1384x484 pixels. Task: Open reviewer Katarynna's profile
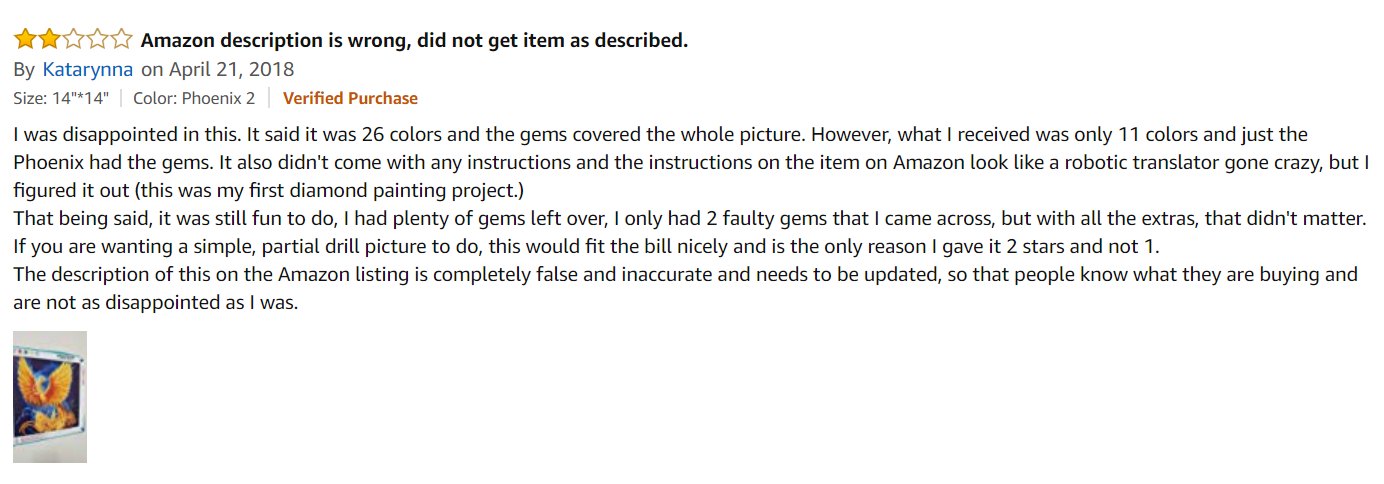pyautogui.click(x=88, y=70)
